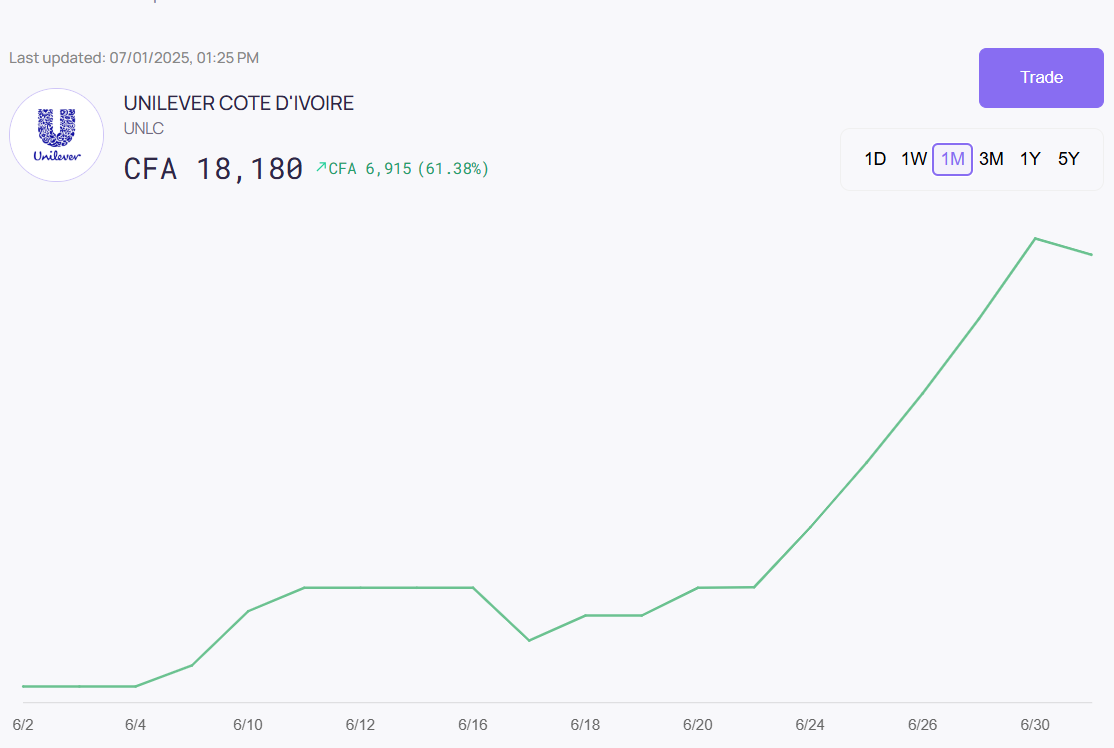Switch chart to 1D range
Viewport: 1114px width, 748px height.
tap(875, 159)
